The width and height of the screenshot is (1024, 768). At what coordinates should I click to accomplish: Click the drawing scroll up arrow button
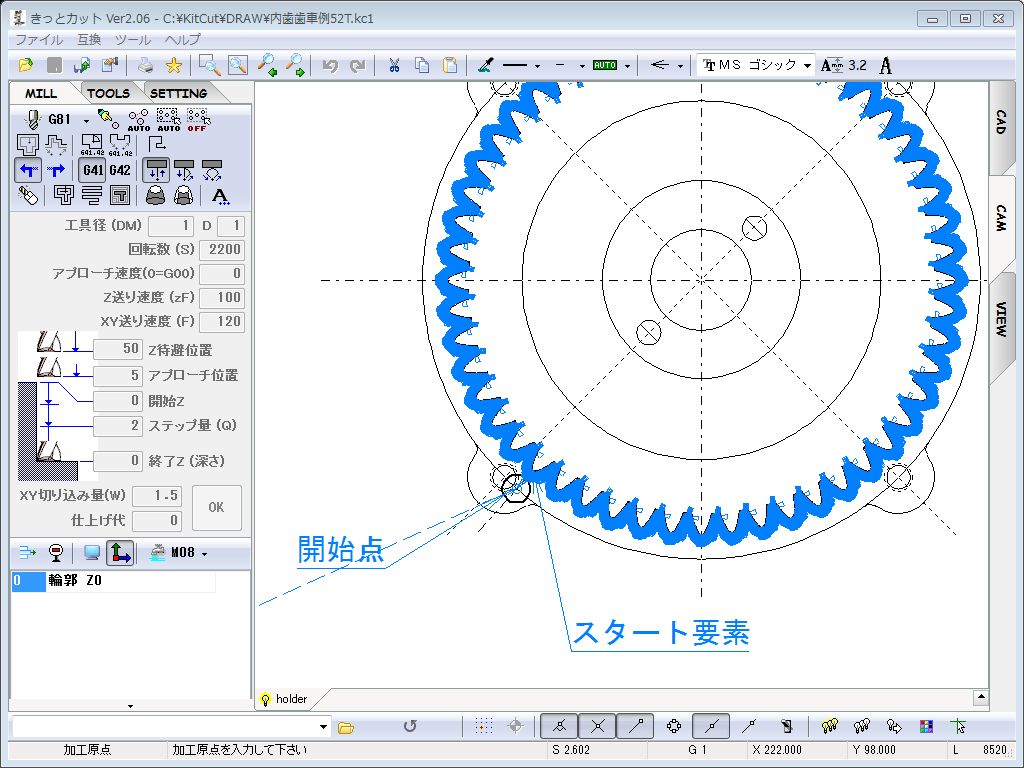click(x=980, y=697)
